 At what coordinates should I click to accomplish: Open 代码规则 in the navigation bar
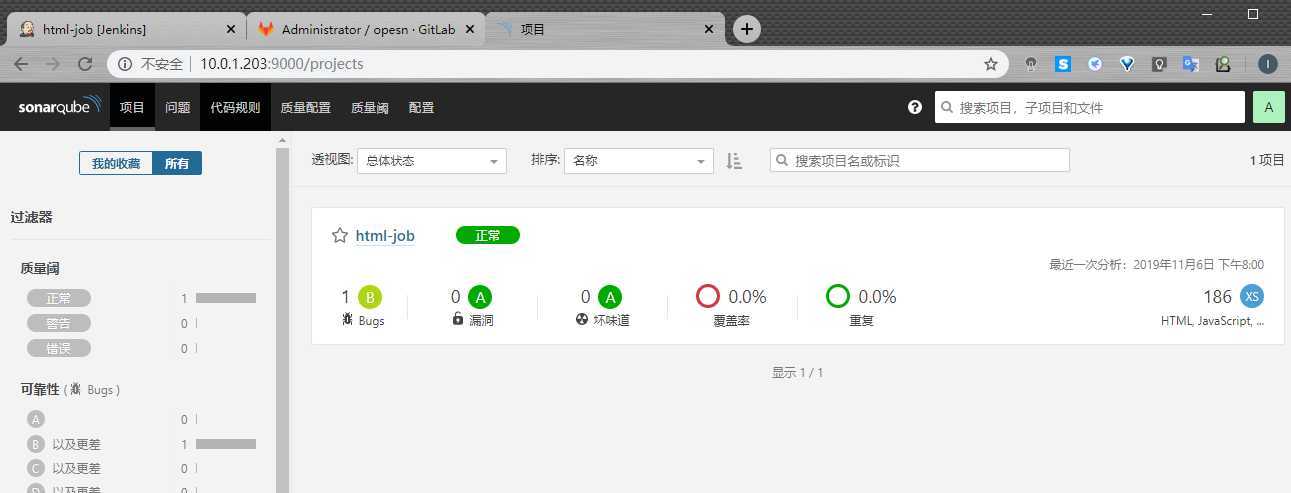[x=235, y=107]
